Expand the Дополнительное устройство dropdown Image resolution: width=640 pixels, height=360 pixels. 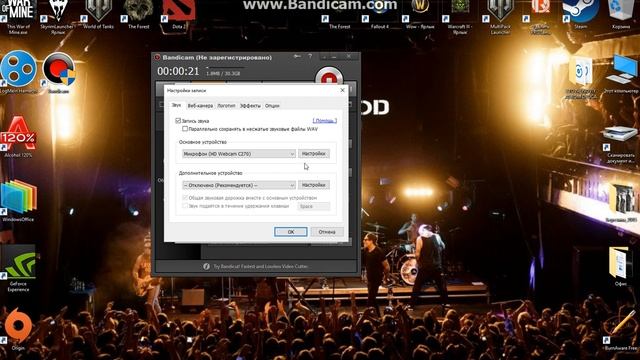click(x=239, y=185)
